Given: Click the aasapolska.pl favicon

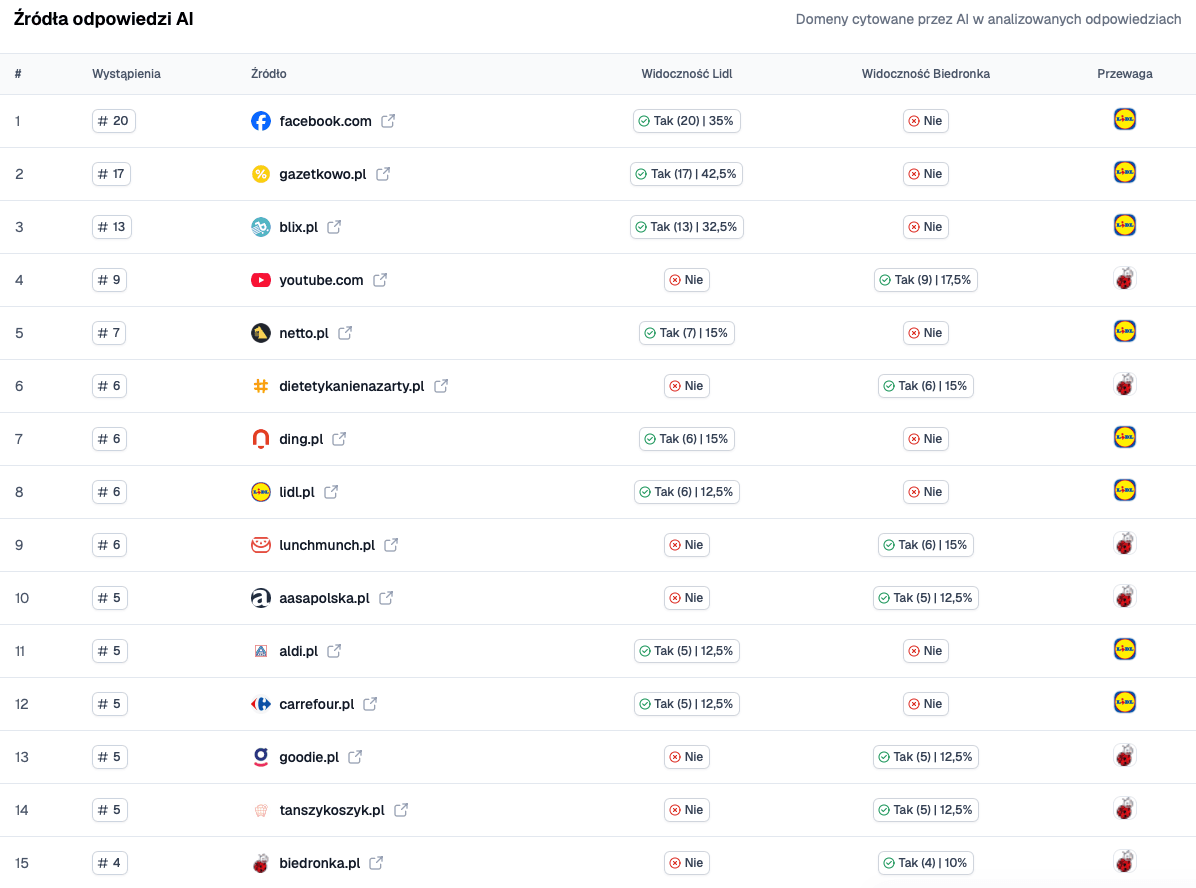Looking at the screenshot, I should pyautogui.click(x=261, y=598).
